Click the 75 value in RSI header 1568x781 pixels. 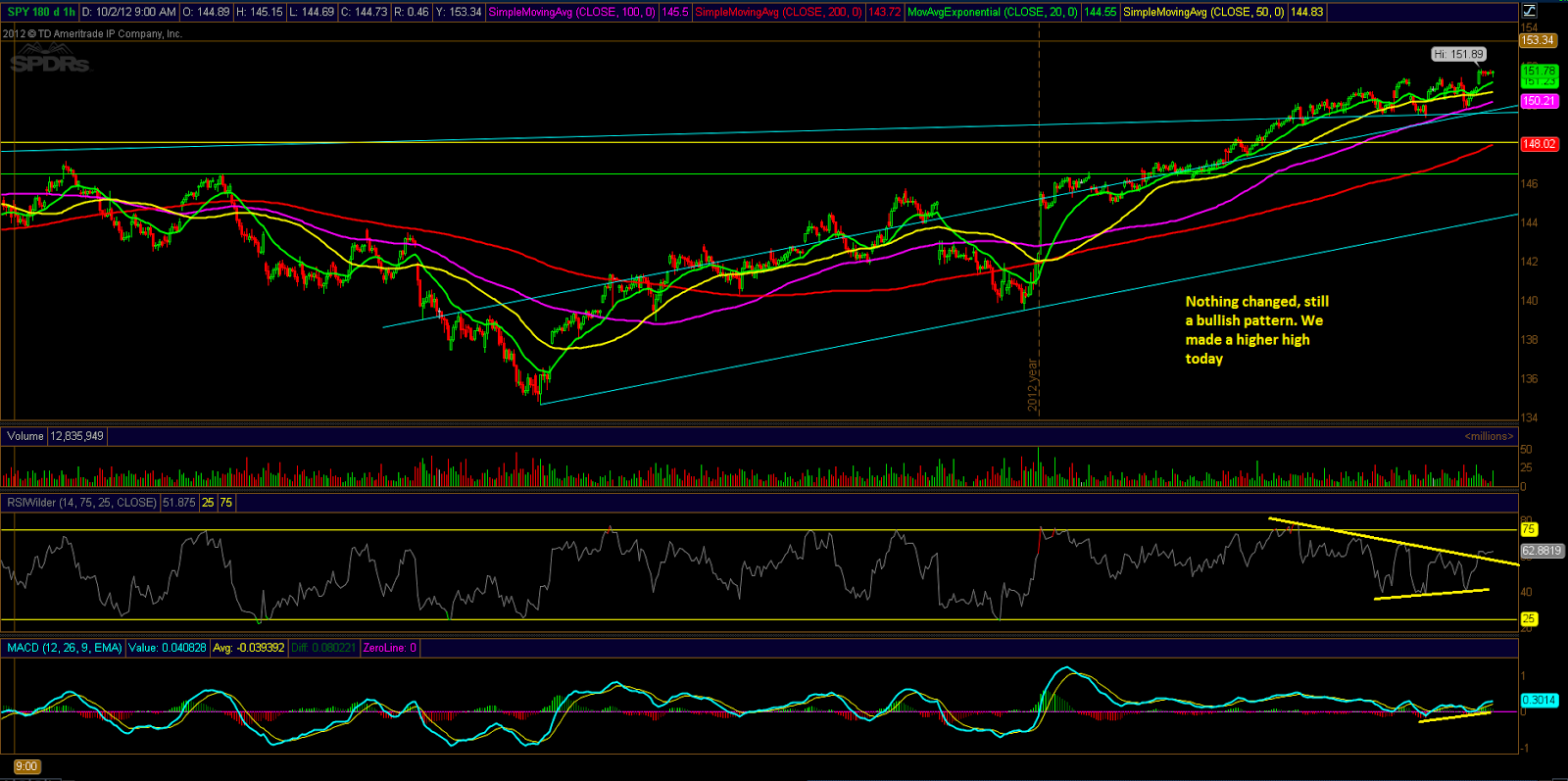[x=226, y=503]
